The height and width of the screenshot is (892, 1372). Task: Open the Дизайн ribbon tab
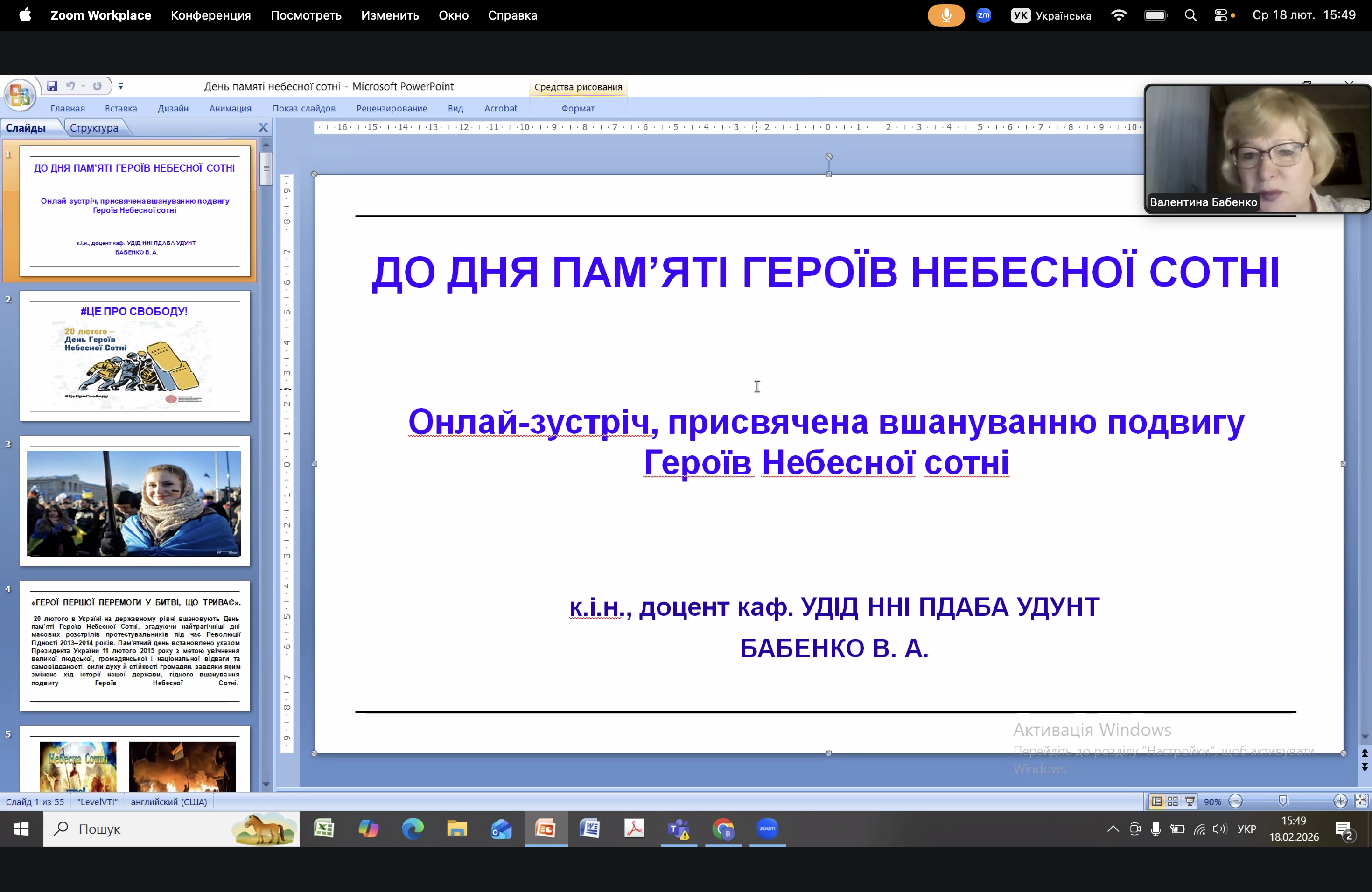click(173, 108)
